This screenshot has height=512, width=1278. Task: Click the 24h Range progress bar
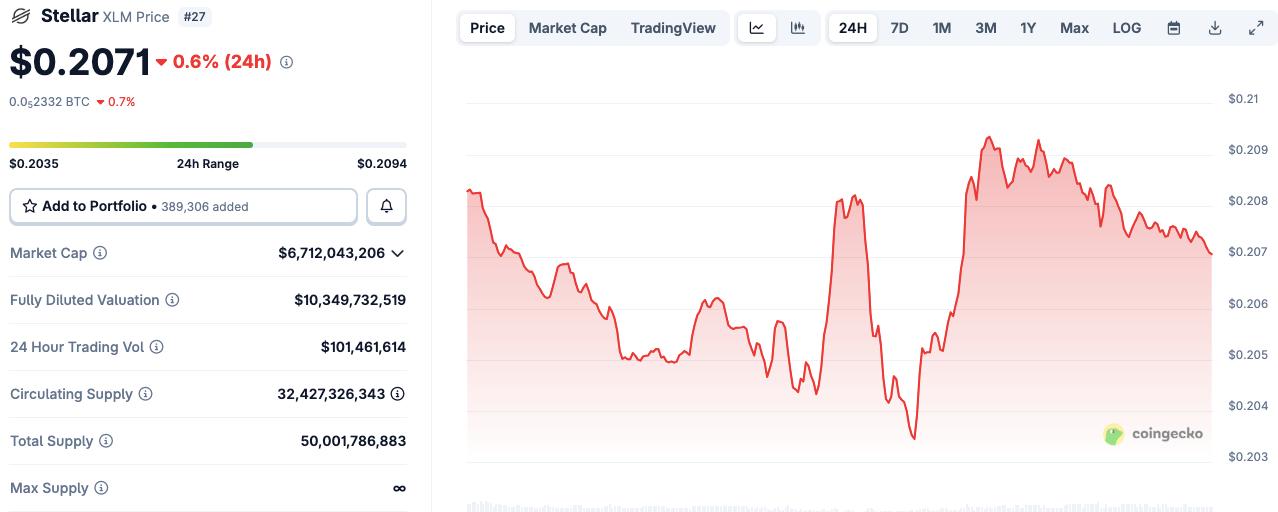point(208,145)
